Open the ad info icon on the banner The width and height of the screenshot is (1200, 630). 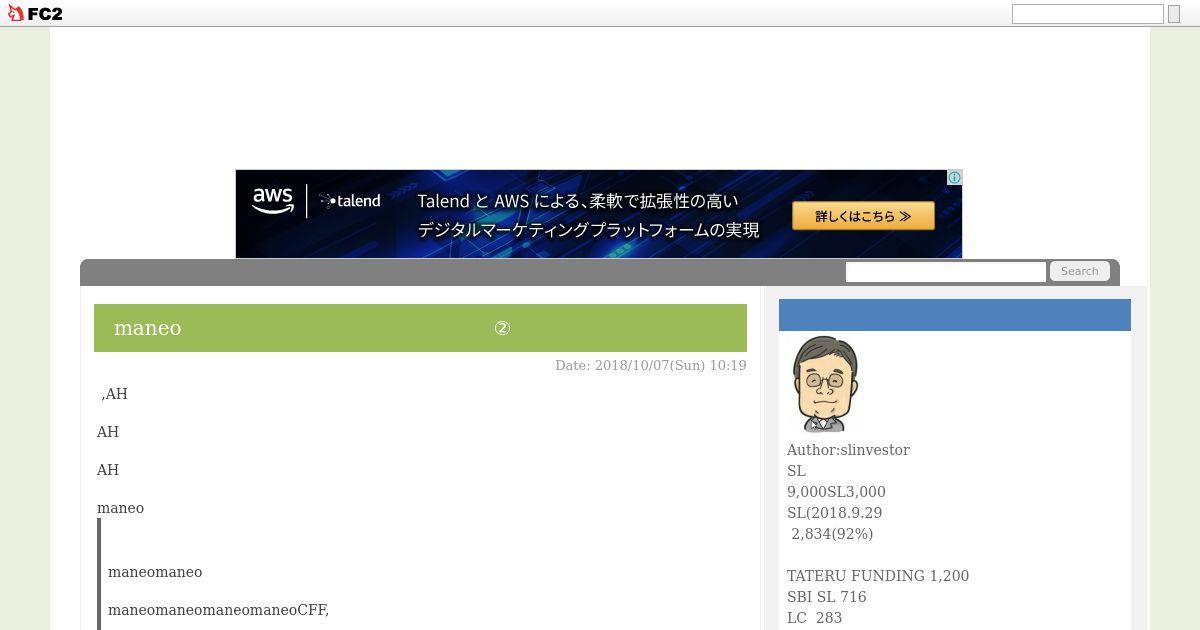click(x=954, y=177)
